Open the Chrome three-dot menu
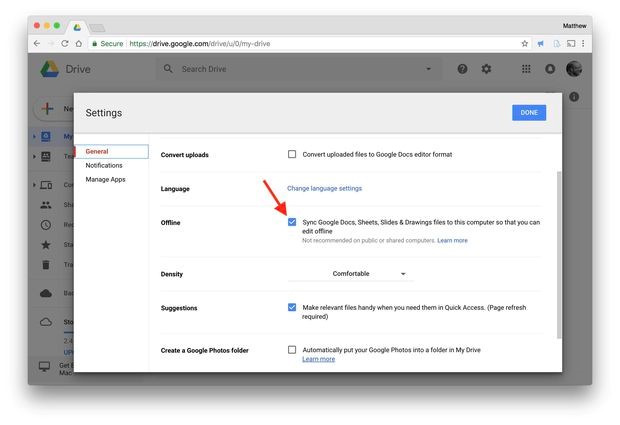The image size is (620, 425). coord(583,44)
